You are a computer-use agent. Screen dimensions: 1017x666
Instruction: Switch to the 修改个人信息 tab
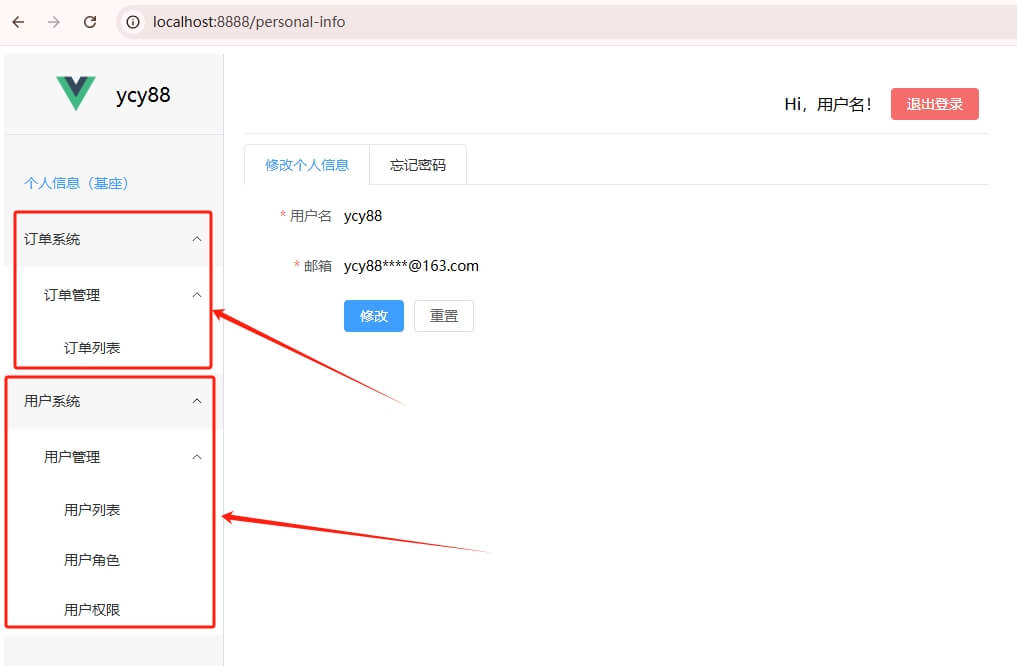coord(307,165)
